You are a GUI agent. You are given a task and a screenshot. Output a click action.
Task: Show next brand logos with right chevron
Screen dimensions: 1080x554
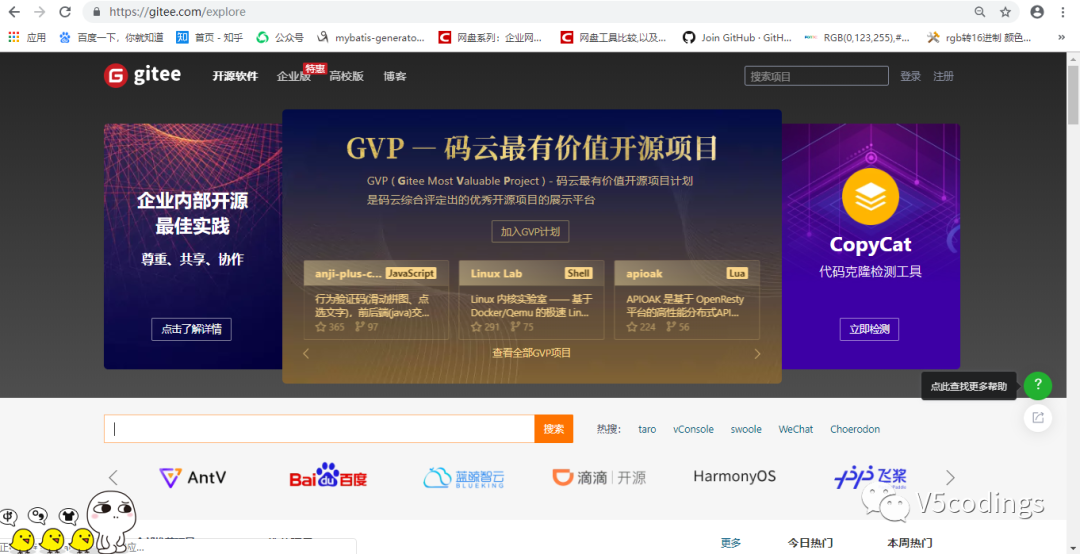pyautogui.click(x=950, y=478)
